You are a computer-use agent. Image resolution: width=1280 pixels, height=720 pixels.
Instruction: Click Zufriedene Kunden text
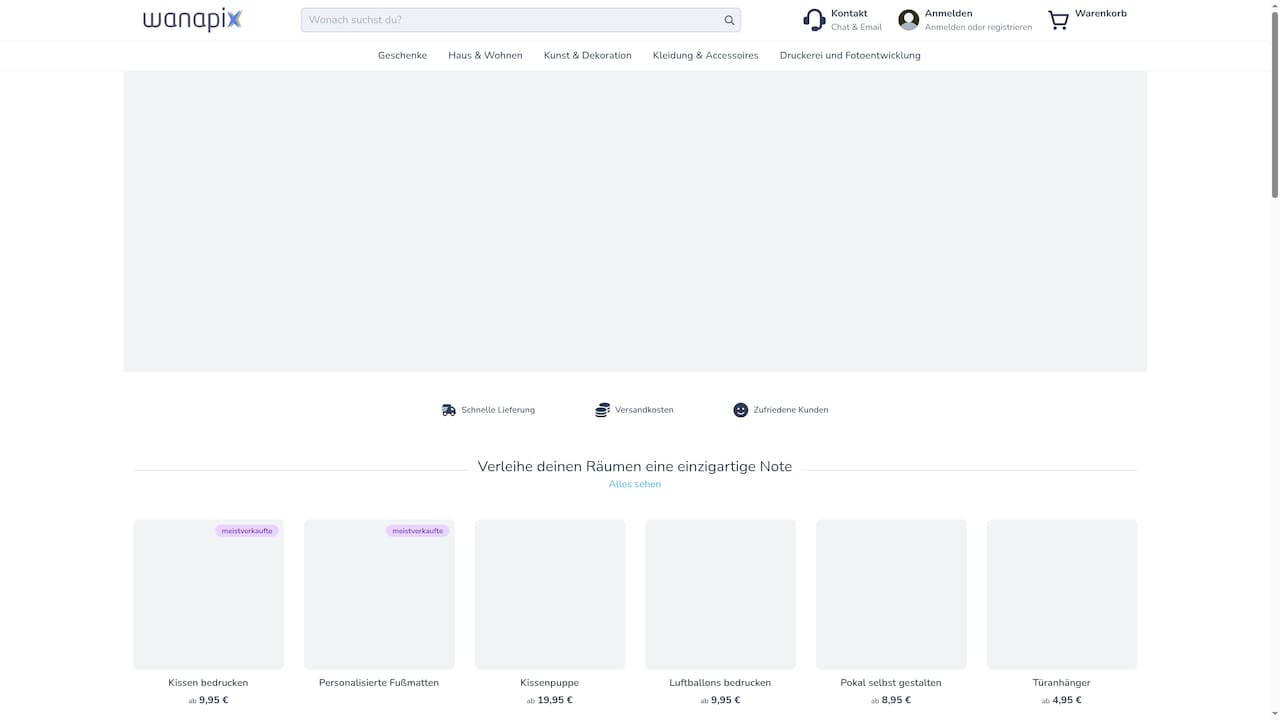pyautogui.click(x=790, y=410)
